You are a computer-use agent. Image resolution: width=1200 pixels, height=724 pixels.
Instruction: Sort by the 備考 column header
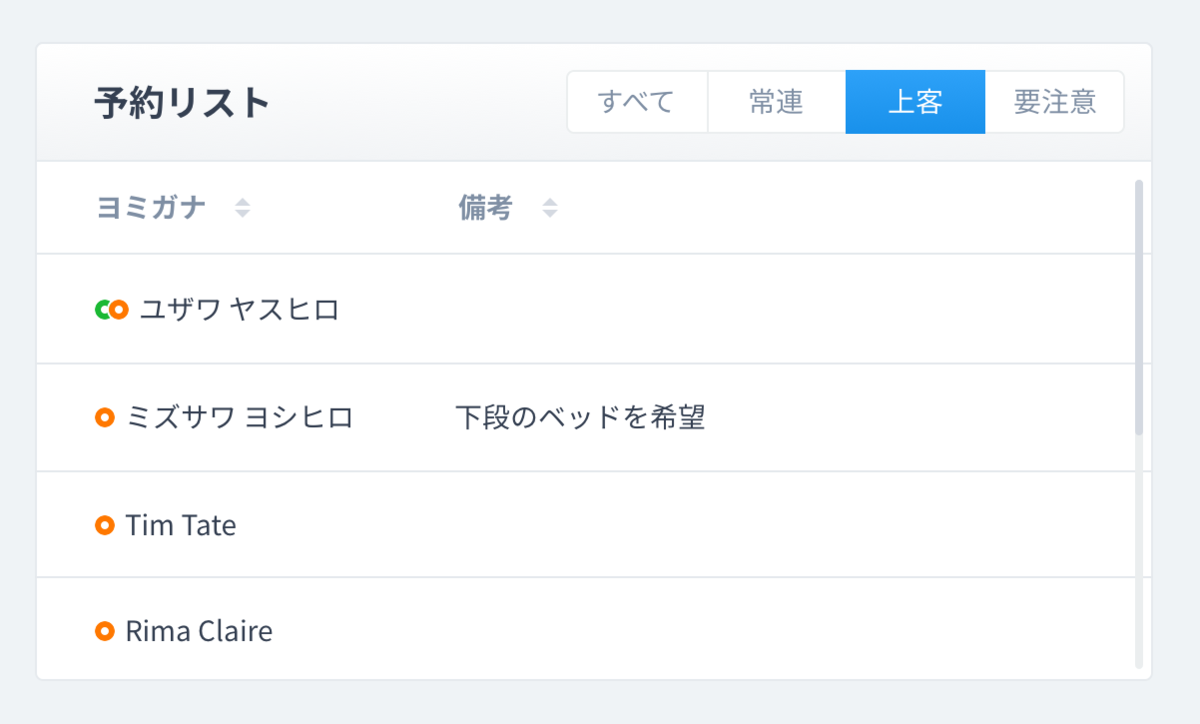(x=486, y=208)
